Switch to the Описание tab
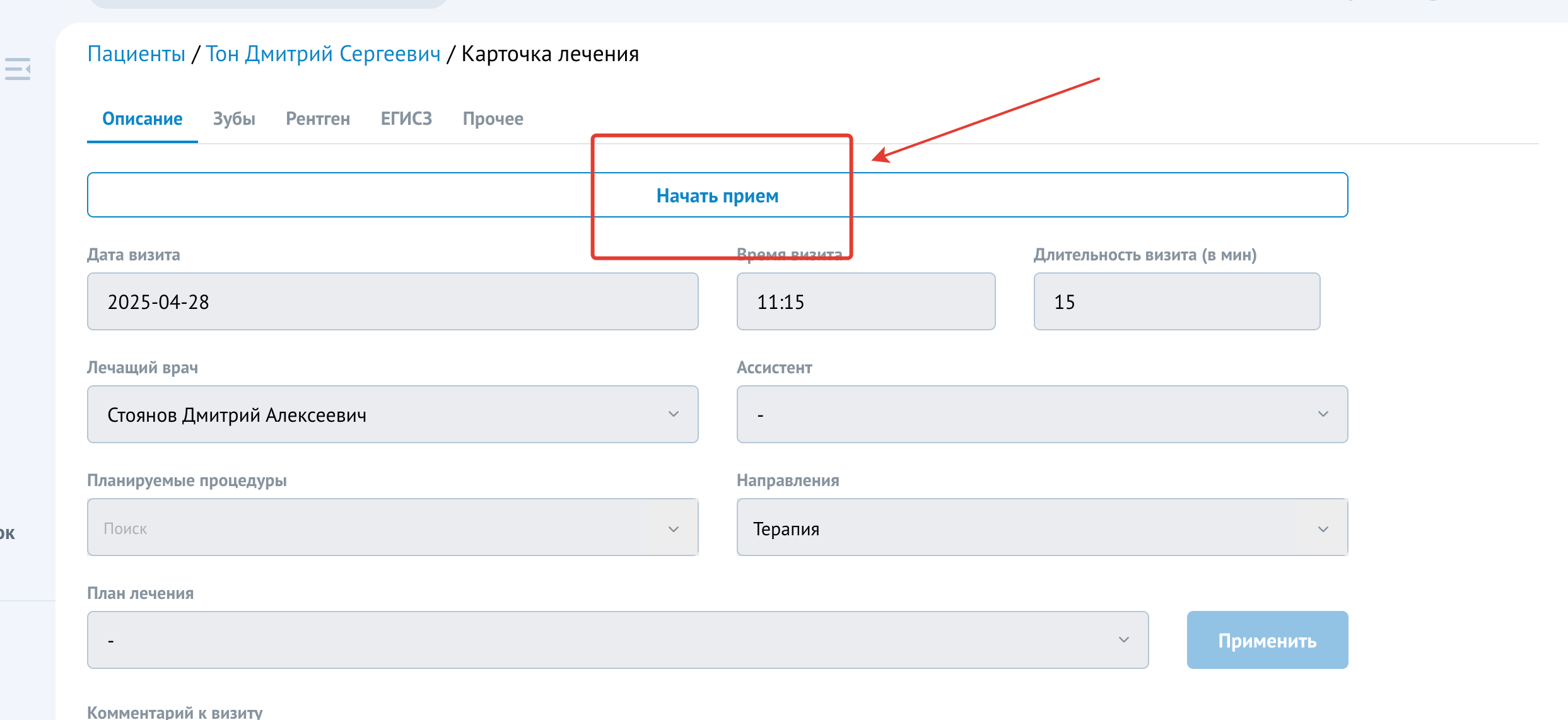The width and height of the screenshot is (1568, 720). pos(143,119)
